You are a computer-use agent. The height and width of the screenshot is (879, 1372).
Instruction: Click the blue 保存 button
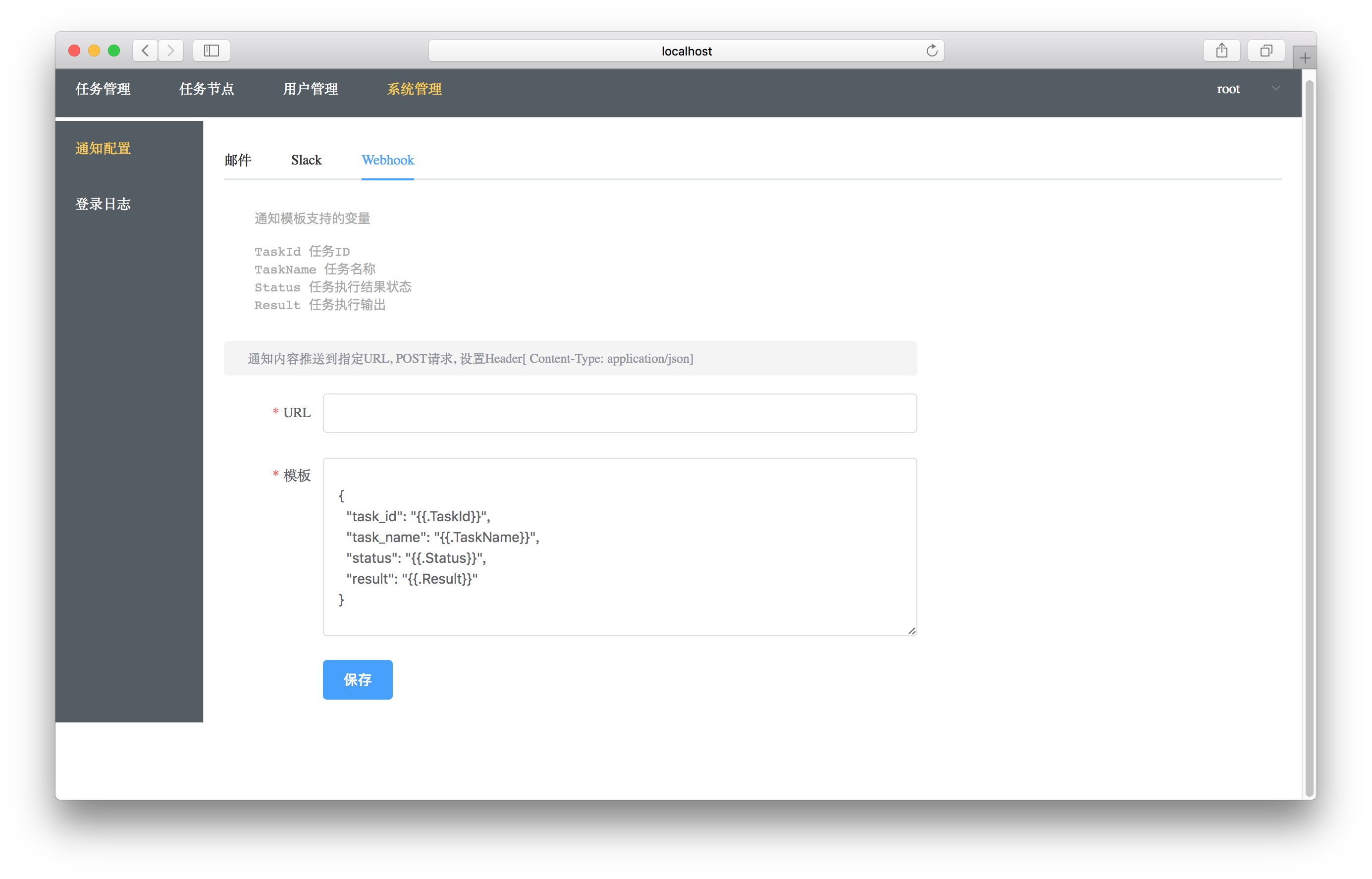357,679
